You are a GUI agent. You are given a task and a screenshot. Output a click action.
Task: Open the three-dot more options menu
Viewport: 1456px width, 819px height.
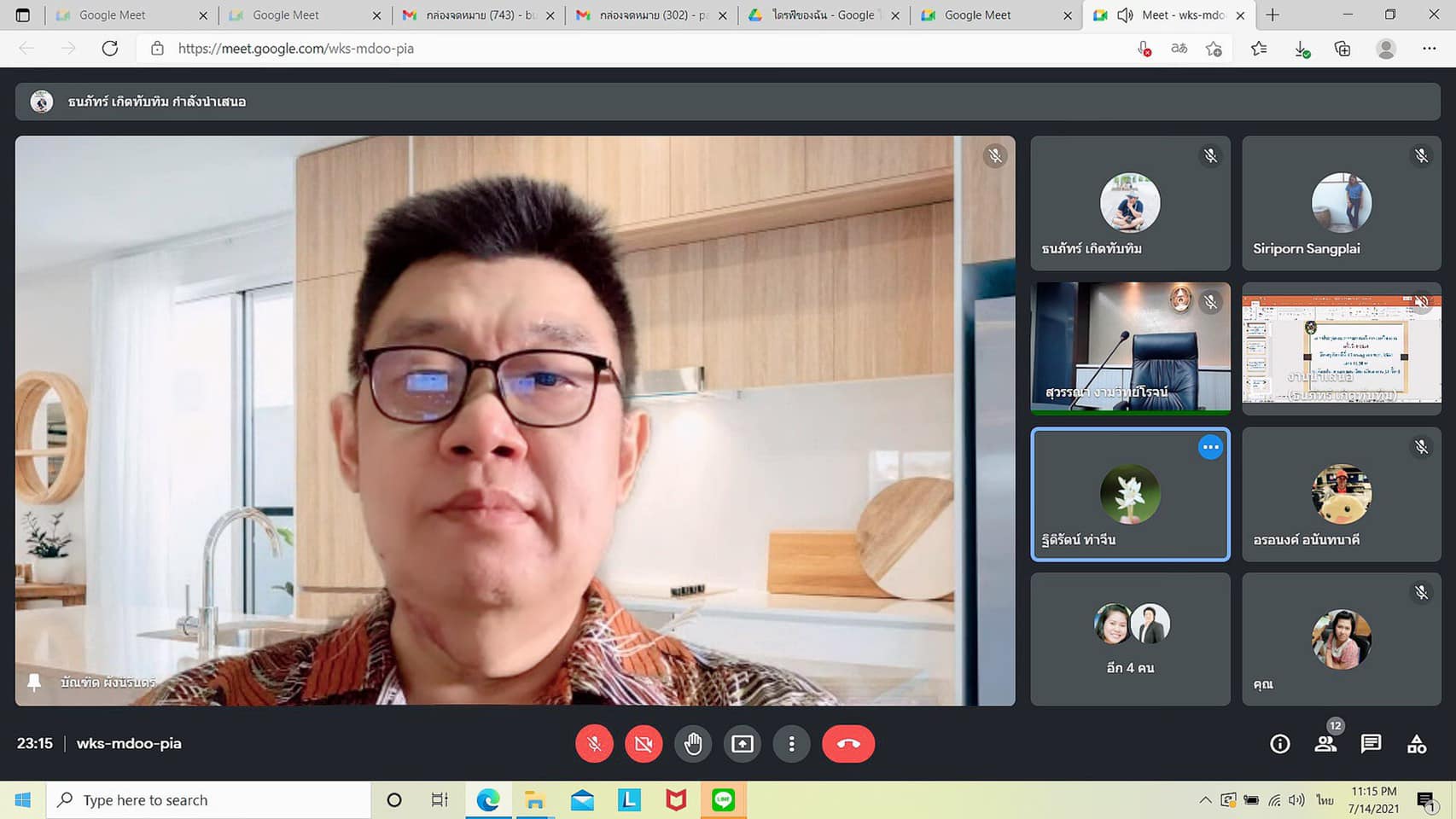[x=791, y=744]
